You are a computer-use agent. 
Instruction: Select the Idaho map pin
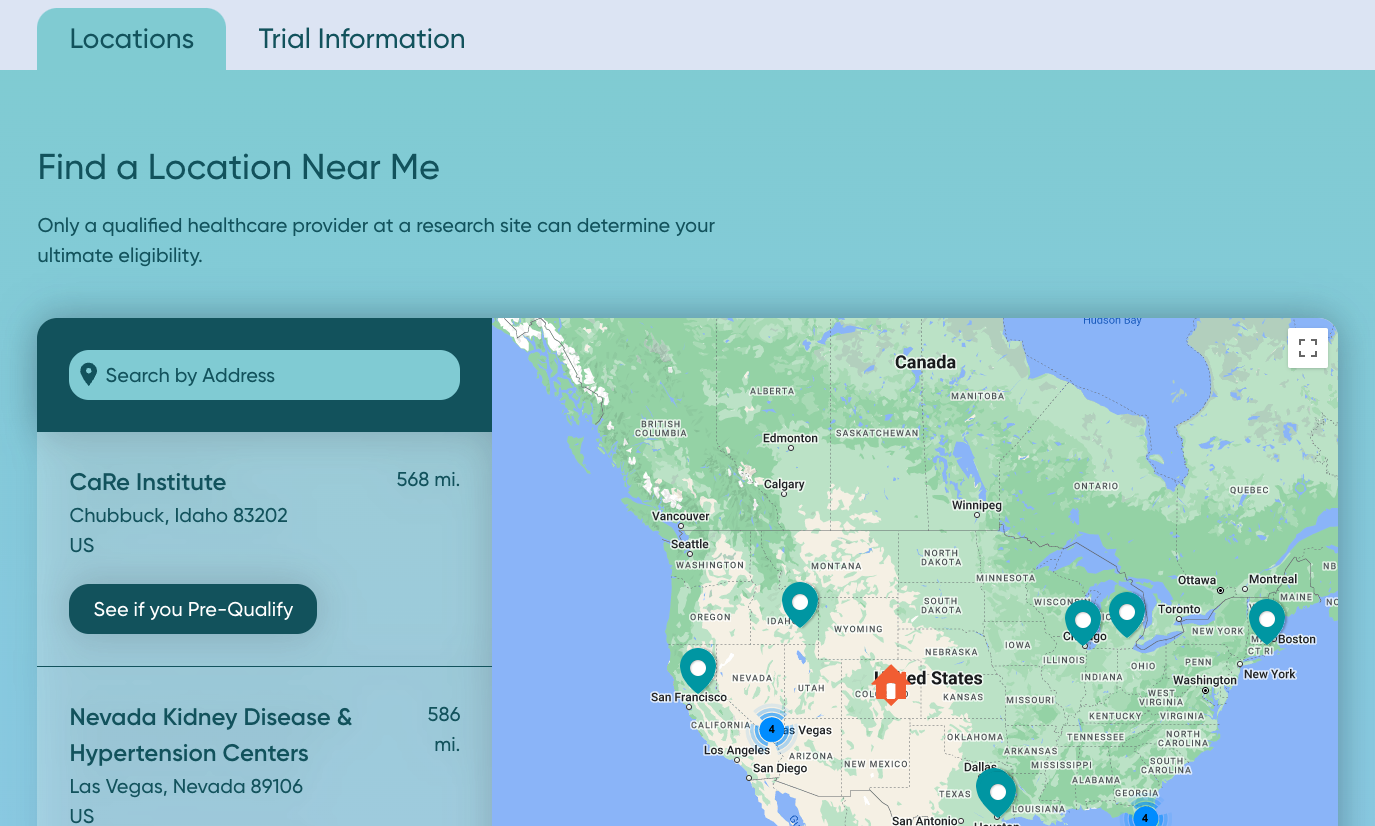point(799,604)
